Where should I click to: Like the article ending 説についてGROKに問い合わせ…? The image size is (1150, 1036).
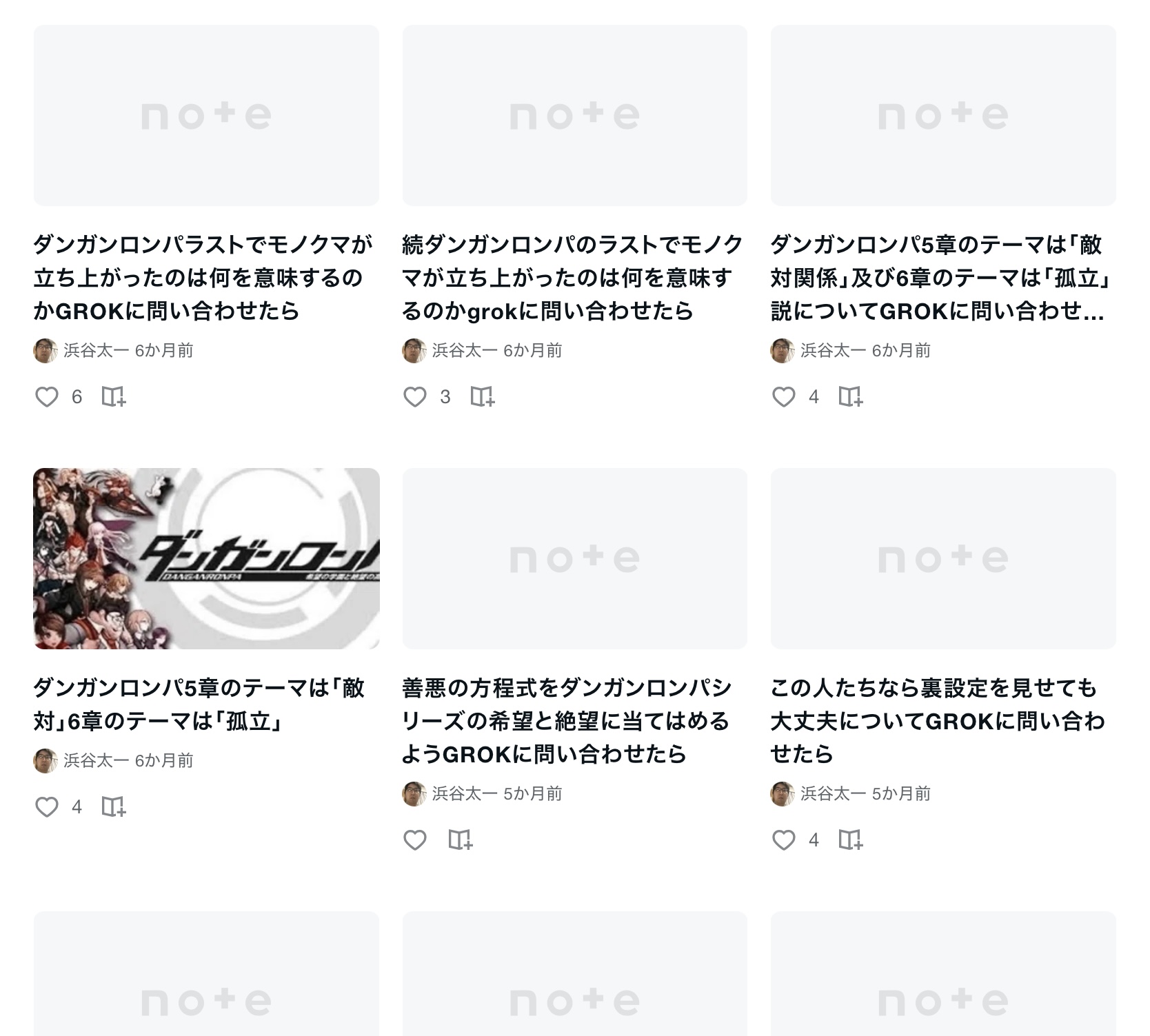(783, 396)
